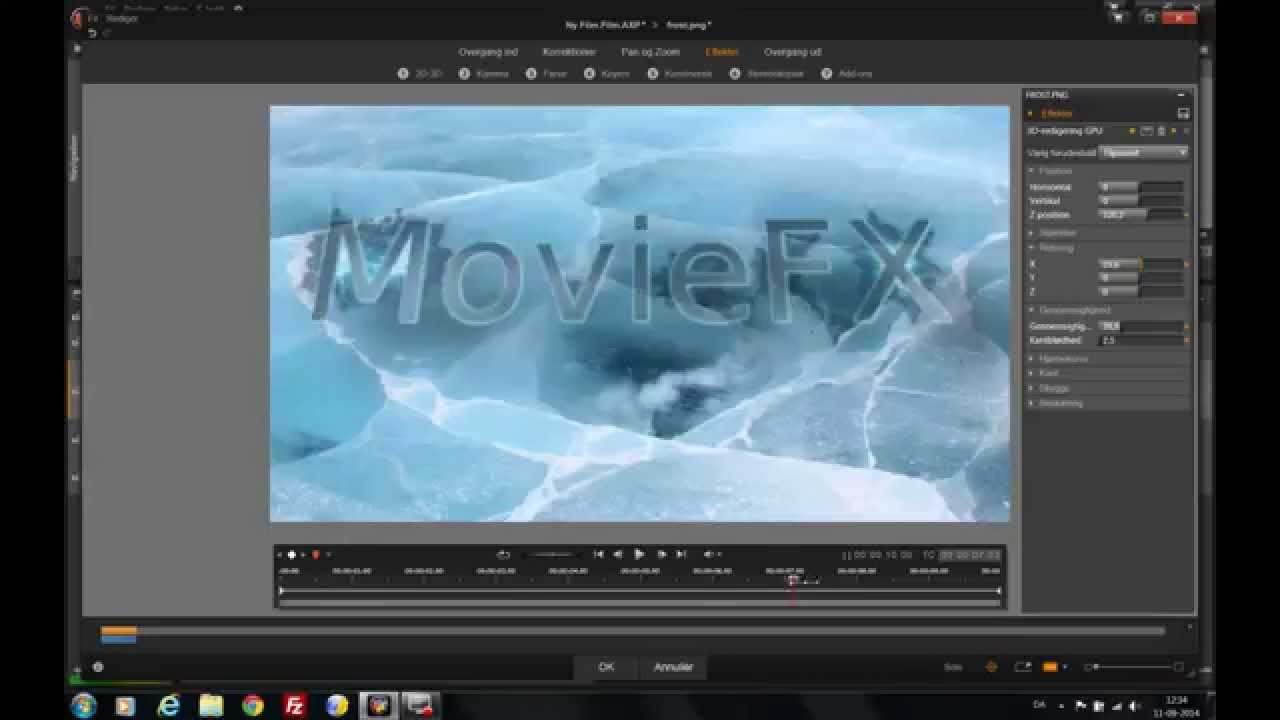The image size is (1280, 720).
Task: Expand the Kant section
Action: coord(1031,373)
